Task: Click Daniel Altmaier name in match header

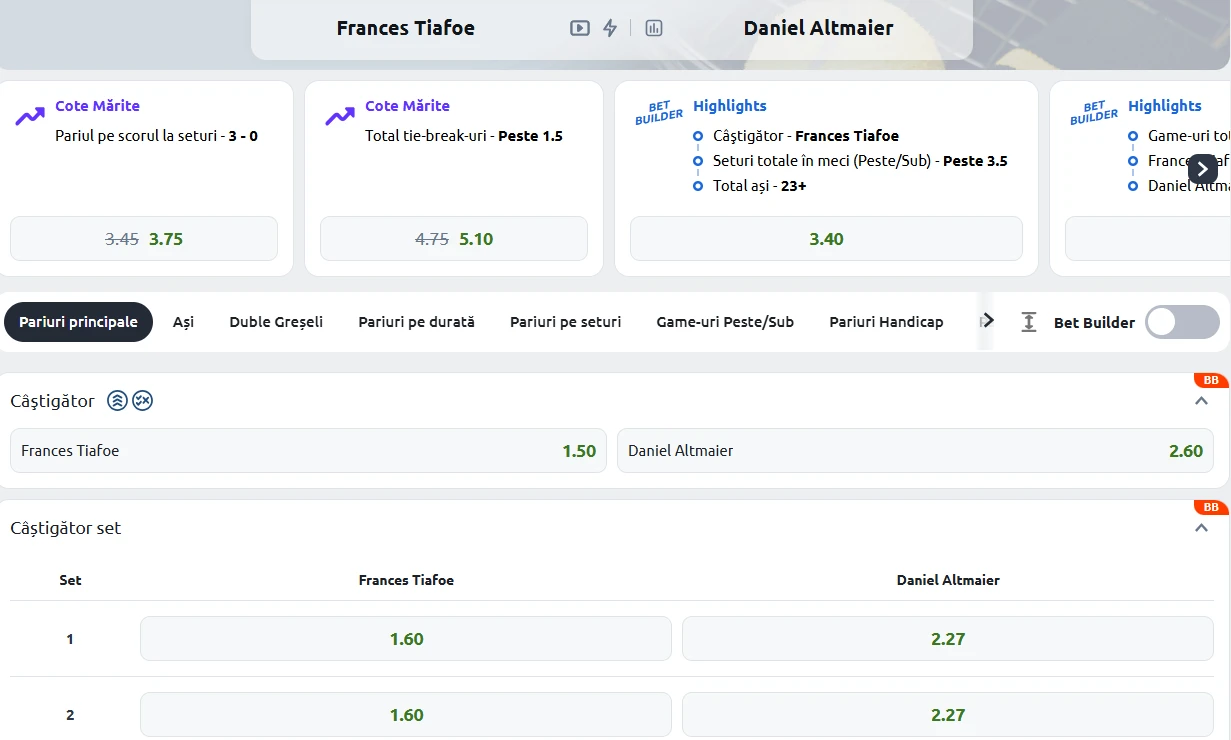Action: coord(818,28)
